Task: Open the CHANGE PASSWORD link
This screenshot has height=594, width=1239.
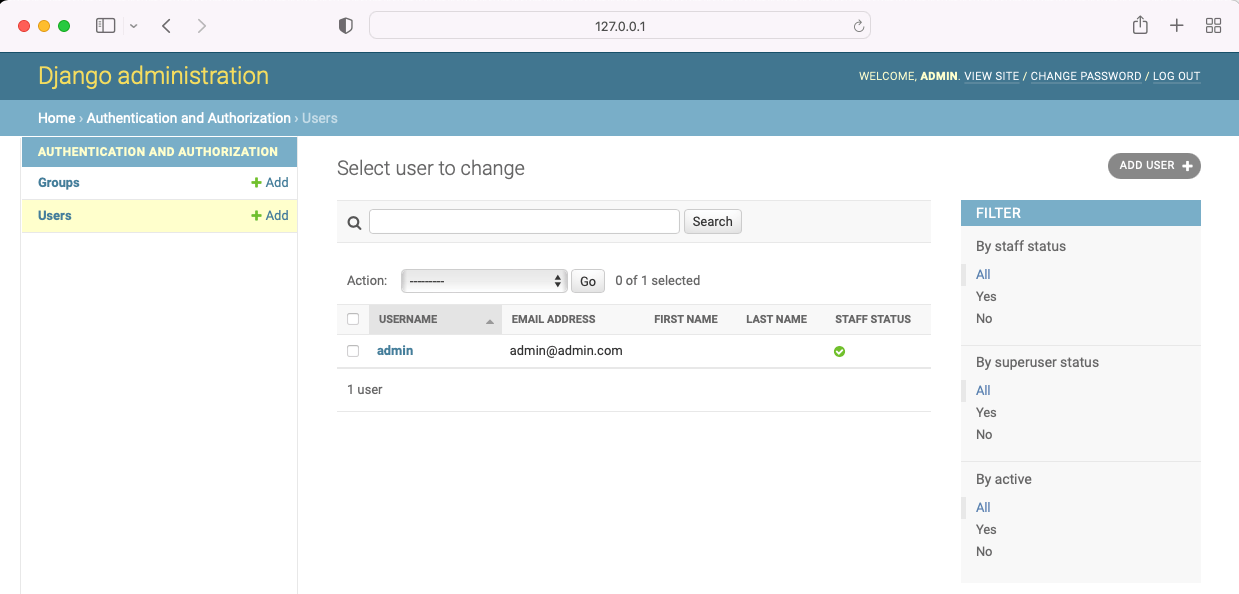Action: pyautogui.click(x=1086, y=76)
